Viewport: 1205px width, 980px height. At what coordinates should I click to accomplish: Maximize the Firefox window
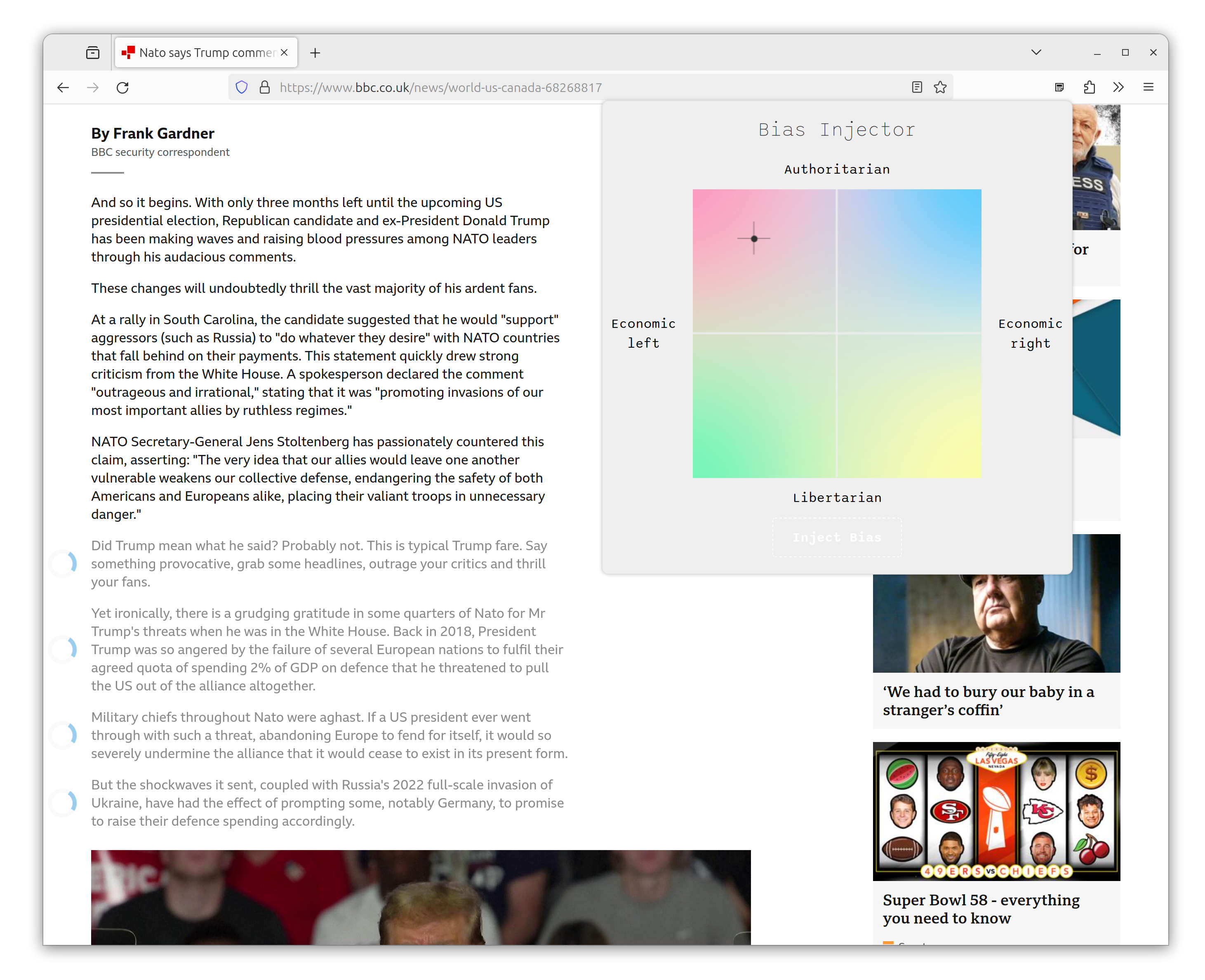(x=1125, y=52)
